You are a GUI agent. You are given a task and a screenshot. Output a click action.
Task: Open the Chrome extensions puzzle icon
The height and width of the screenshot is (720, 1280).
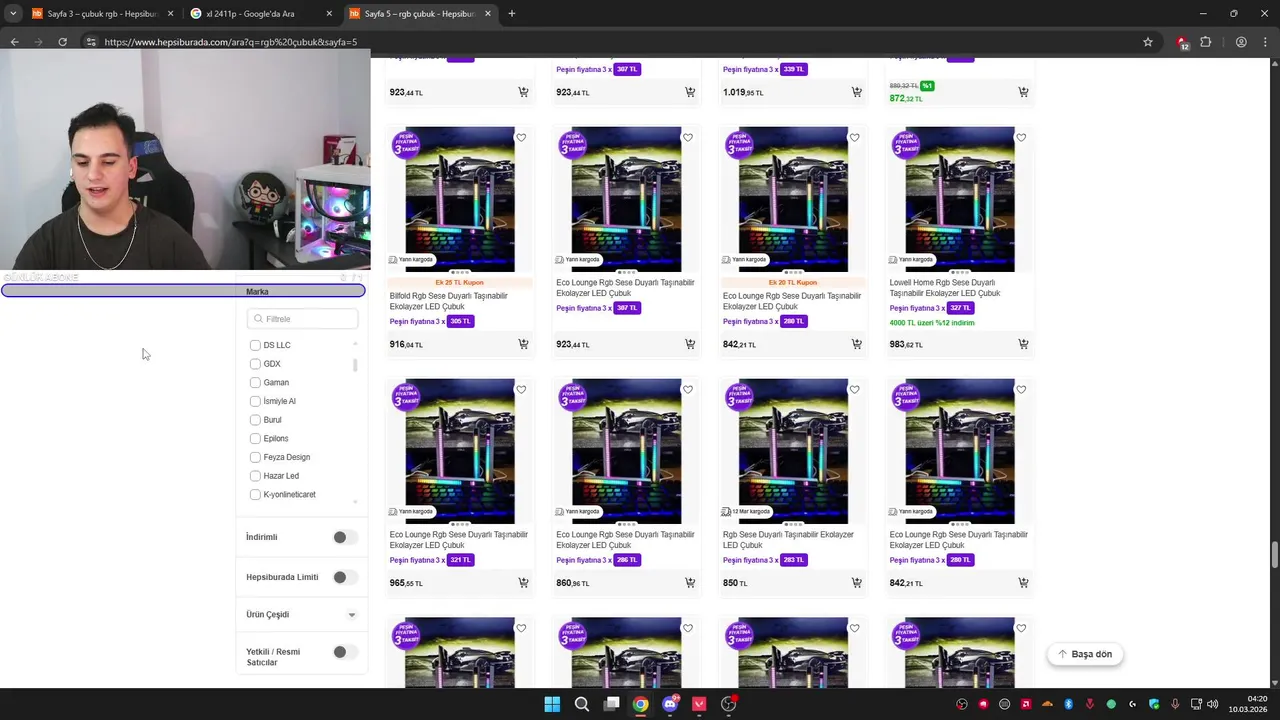(x=1205, y=42)
